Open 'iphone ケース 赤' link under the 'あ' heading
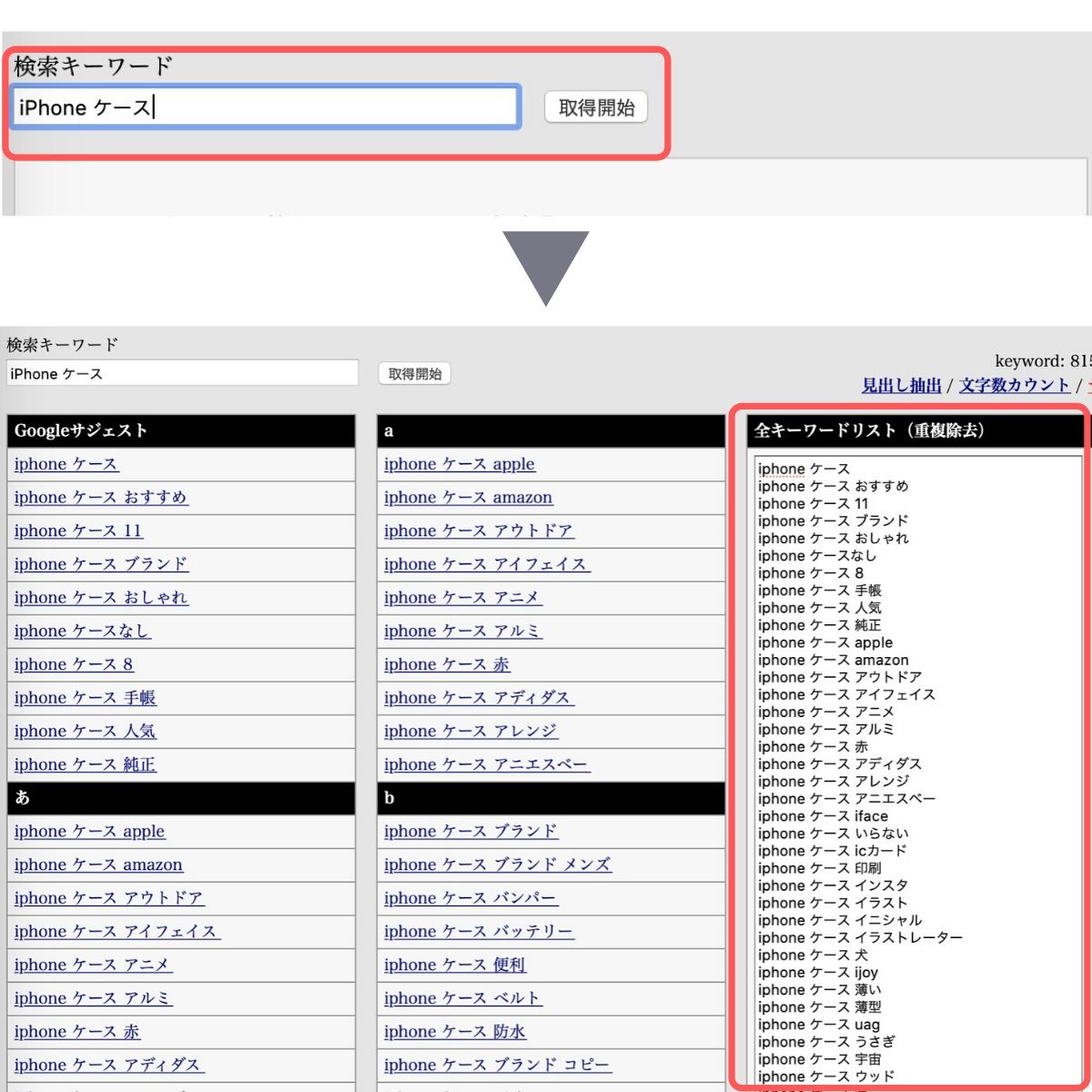 tap(77, 1032)
